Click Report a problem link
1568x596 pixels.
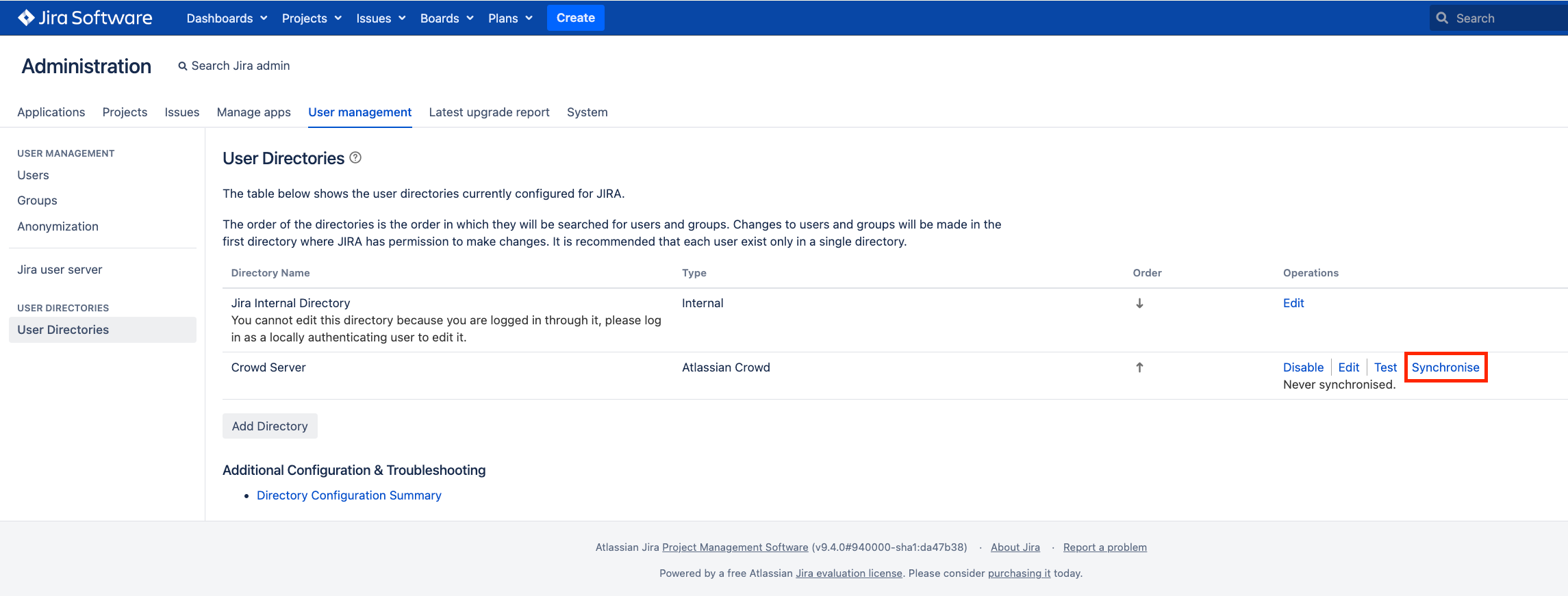click(x=1104, y=547)
